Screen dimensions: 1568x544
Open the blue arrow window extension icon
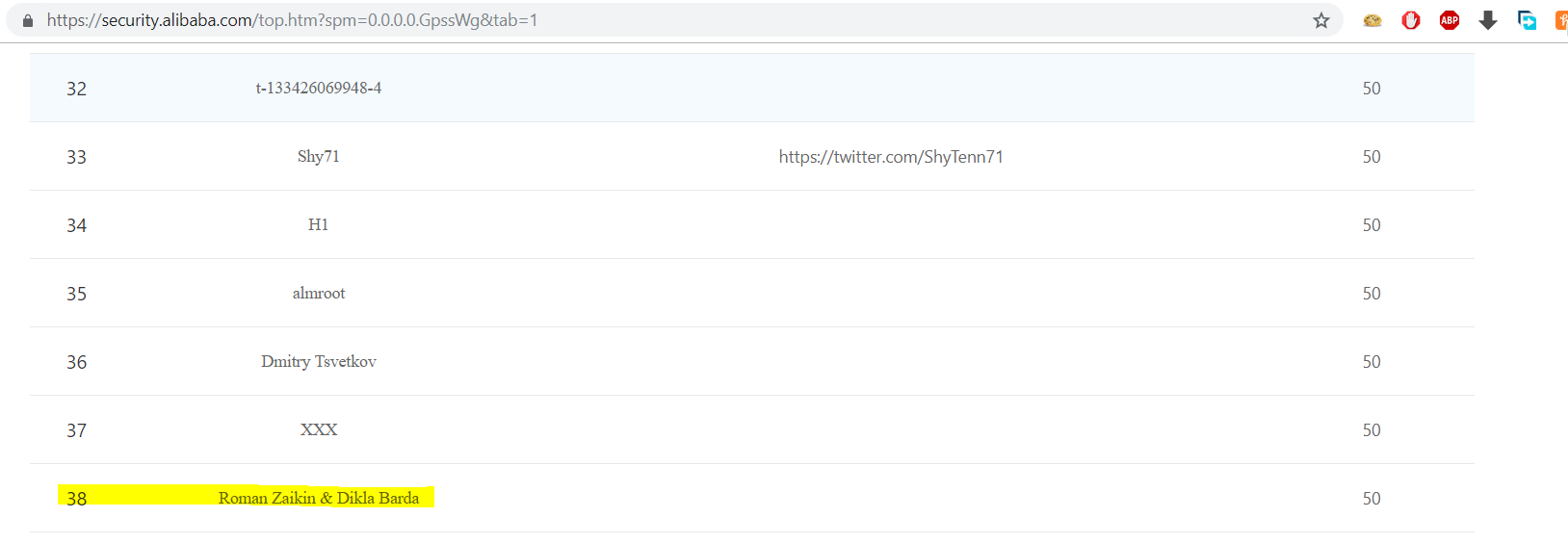pyautogui.click(x=1527, y=20)
